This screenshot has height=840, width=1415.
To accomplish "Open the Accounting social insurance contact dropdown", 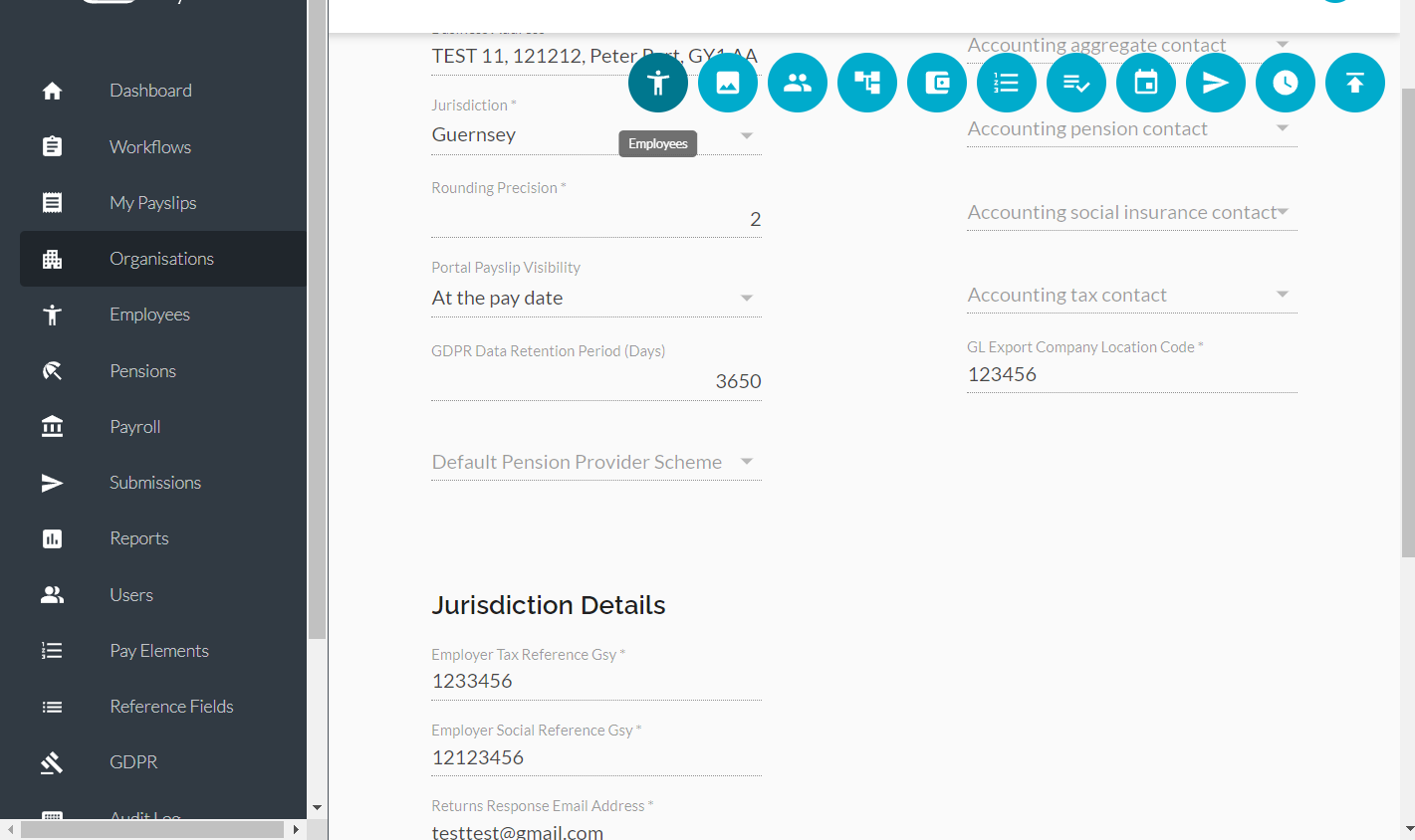I will click(1132, 212).
